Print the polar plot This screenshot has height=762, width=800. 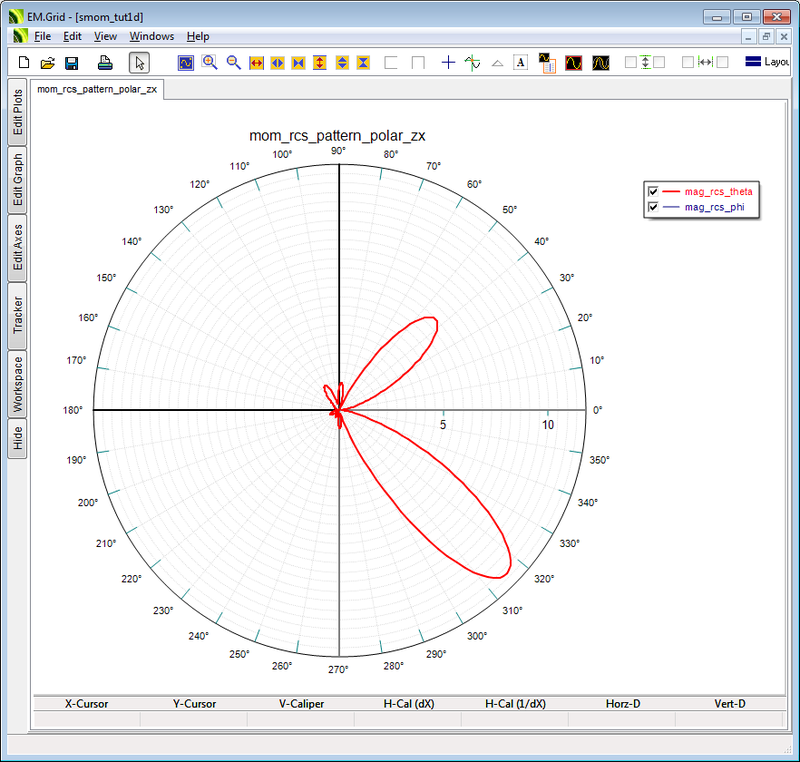coord(103,62)
